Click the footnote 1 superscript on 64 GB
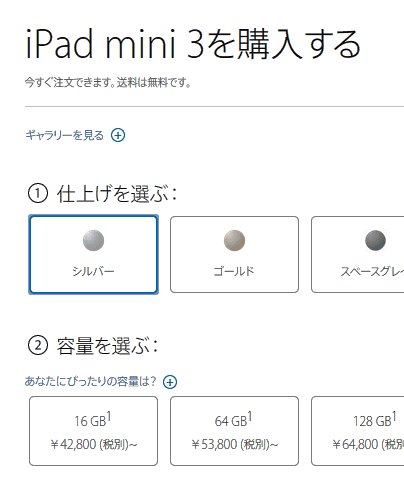Viewport: 404px width, 501px height. [x=250, y=417]
